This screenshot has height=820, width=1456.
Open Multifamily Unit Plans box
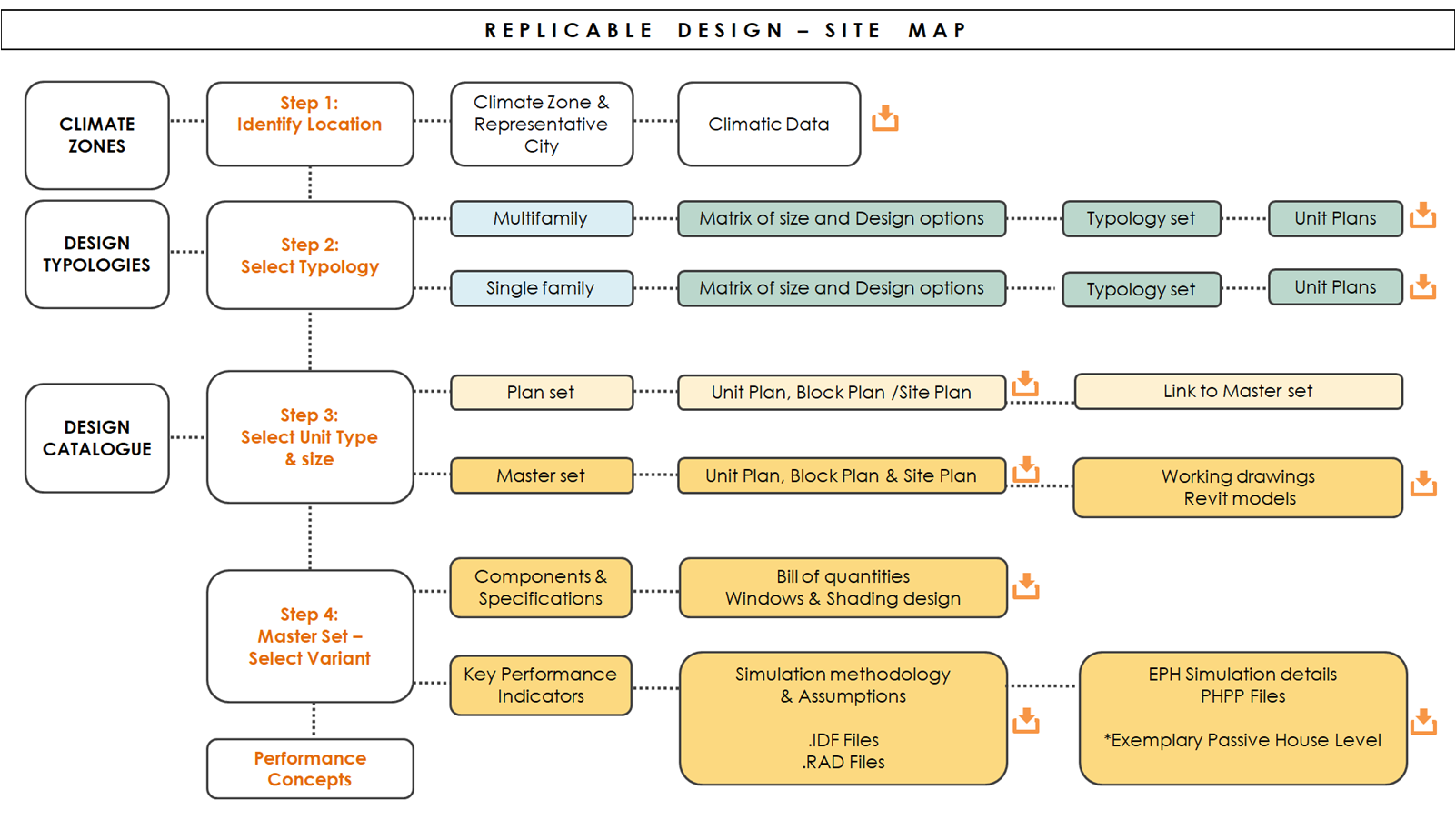point(1335,218)
